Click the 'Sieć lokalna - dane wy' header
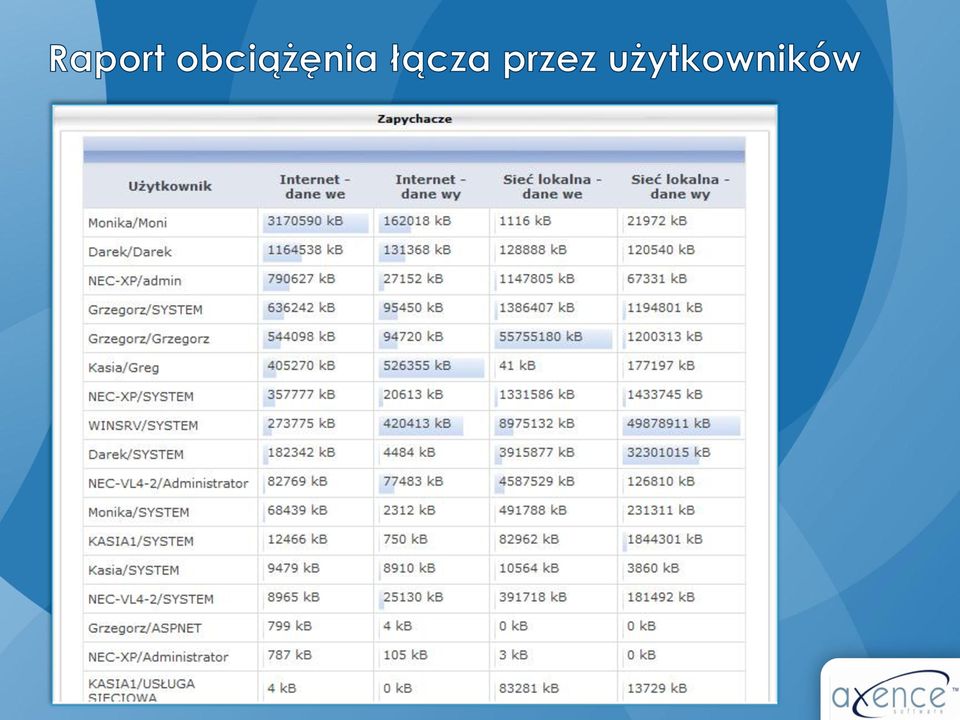Screen dimensions: 960x720 tap(681, 186)
